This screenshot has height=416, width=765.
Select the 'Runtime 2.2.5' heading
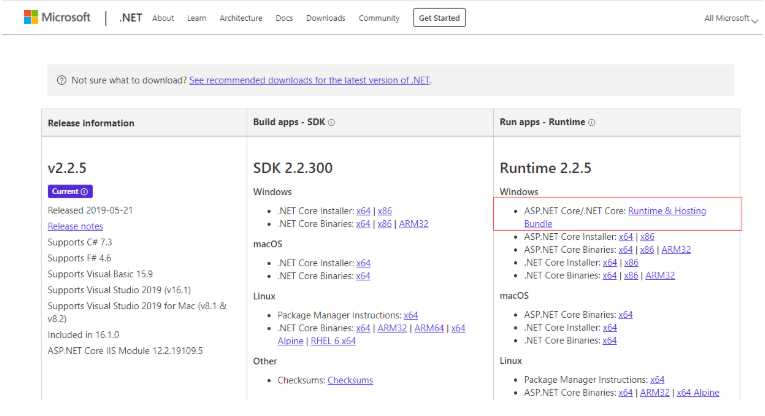click(545, 168)
